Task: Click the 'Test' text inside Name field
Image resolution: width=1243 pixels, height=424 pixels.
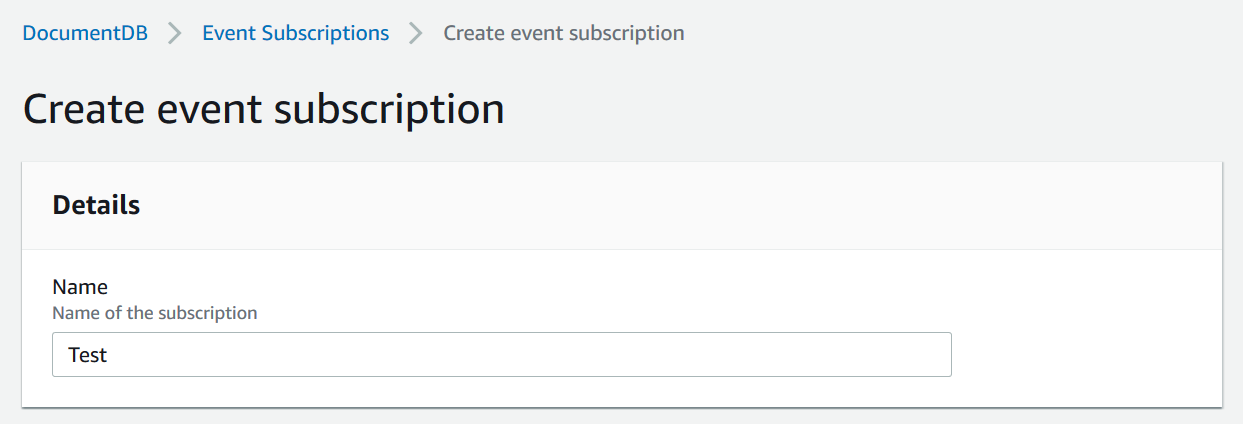Action: point(87,355)
